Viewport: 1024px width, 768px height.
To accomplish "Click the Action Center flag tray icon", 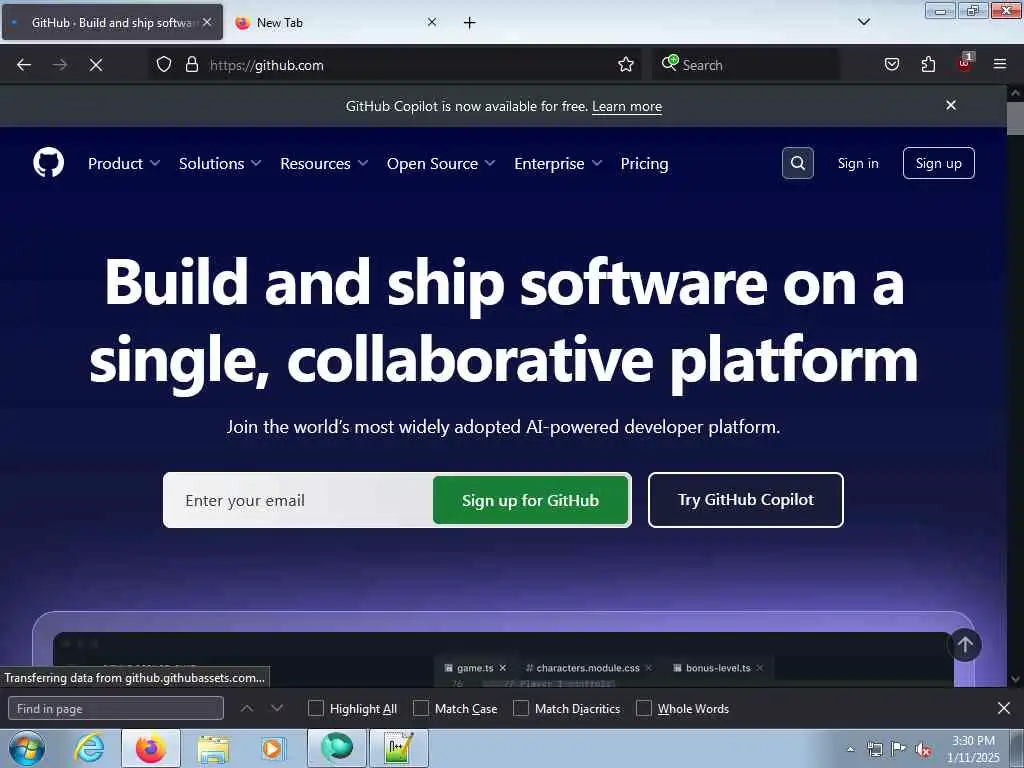I will coord(899,749).
